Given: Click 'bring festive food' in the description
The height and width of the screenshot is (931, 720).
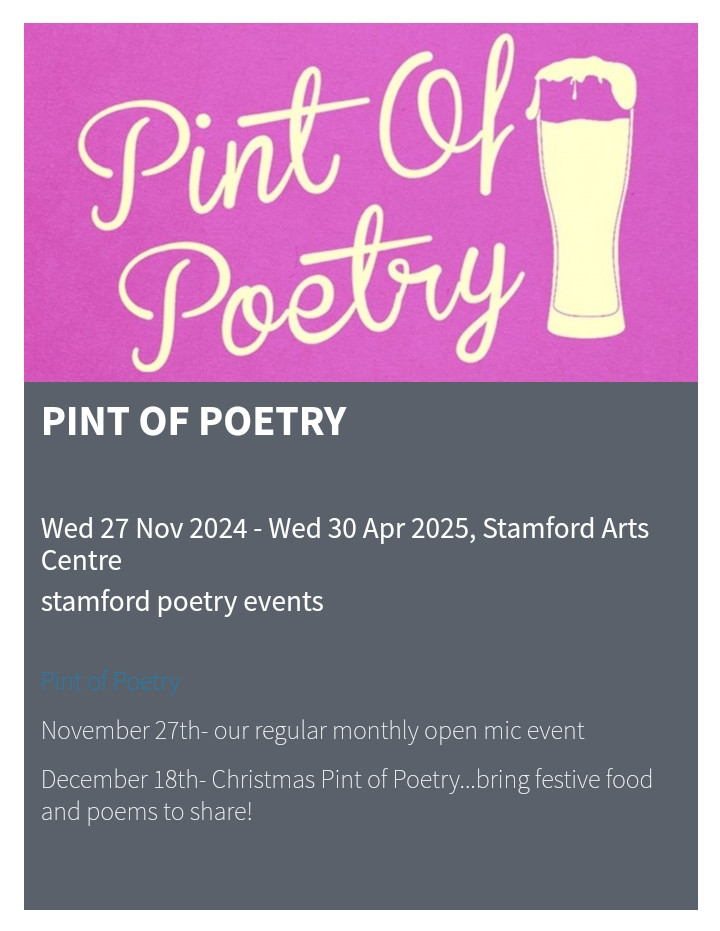Looking at the screenshot, I should (x=564, y=779).
